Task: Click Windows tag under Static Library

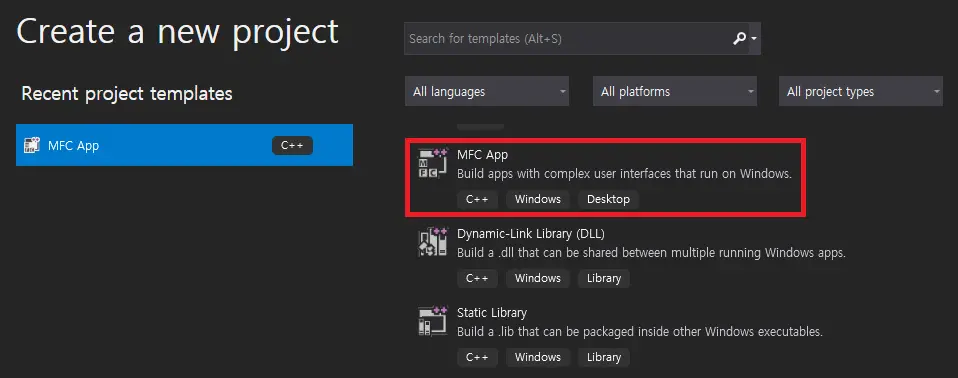Action: (x=538, y=357)
